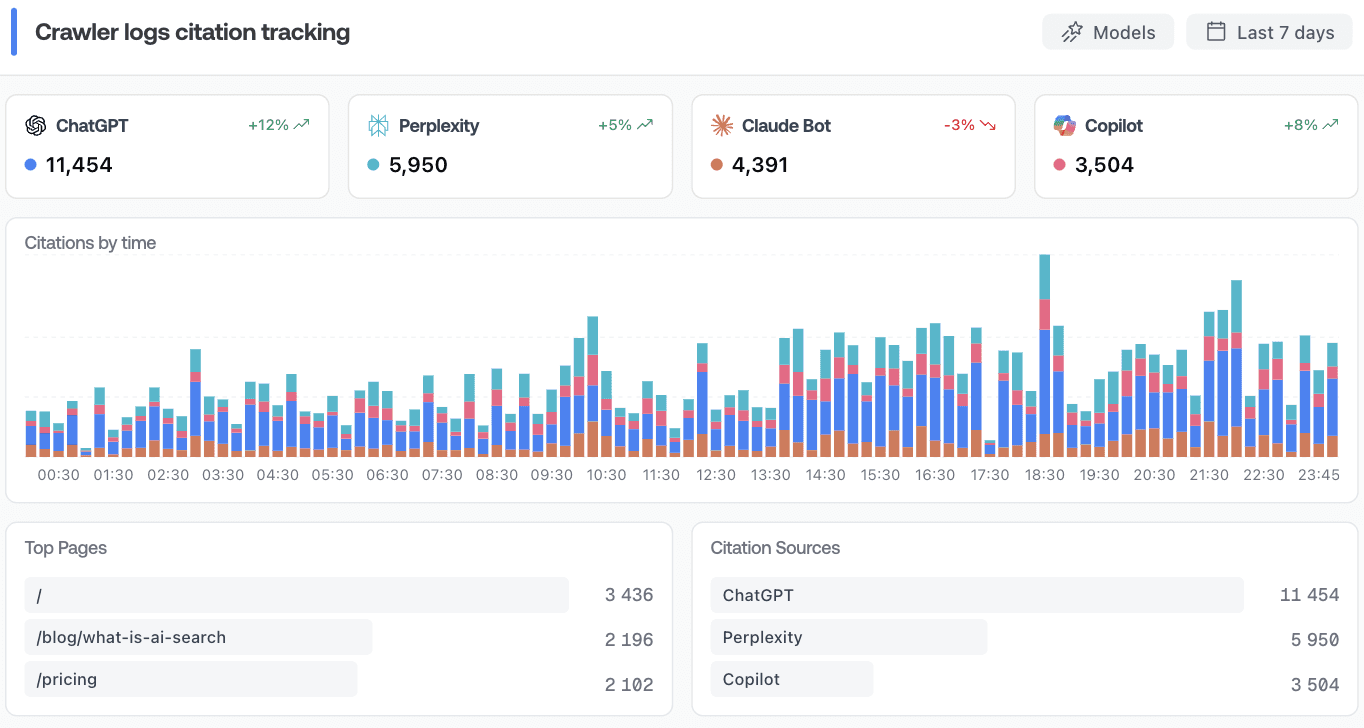1364x728 pixels.
Task: Click the ChatGPT card title
Action: [92, 126]
